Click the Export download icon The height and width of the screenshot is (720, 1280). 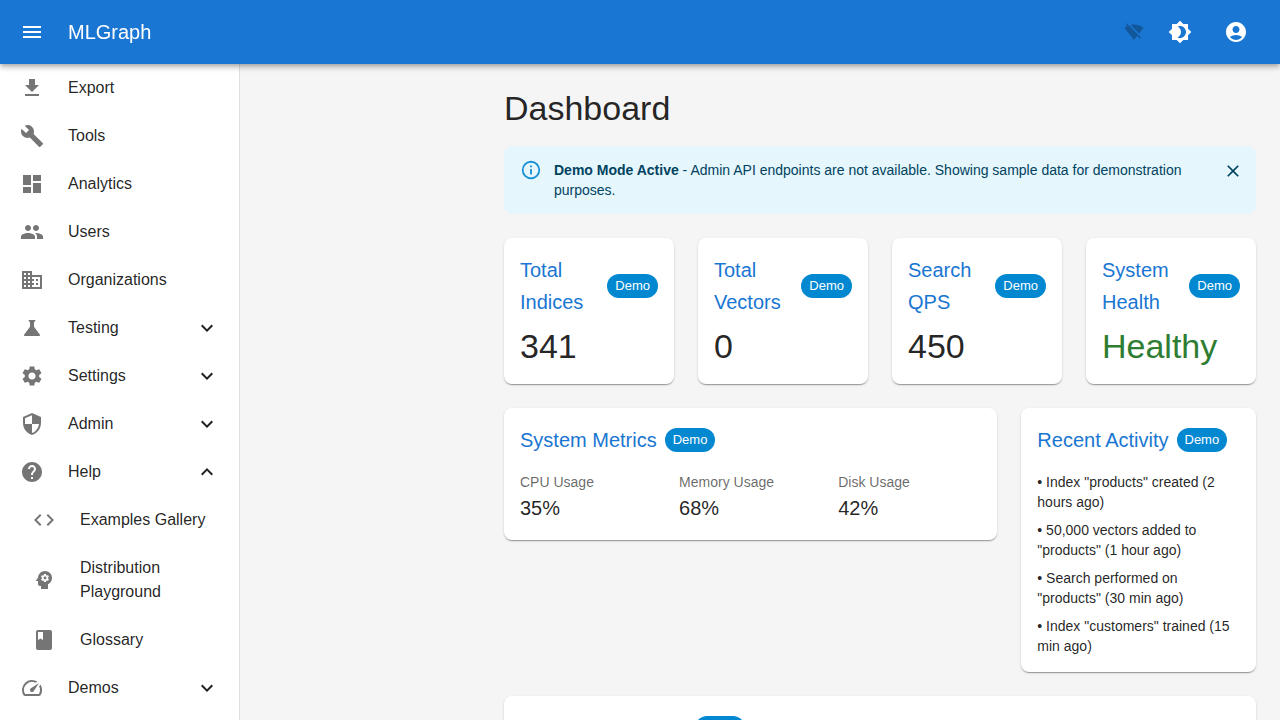(32, 88)
